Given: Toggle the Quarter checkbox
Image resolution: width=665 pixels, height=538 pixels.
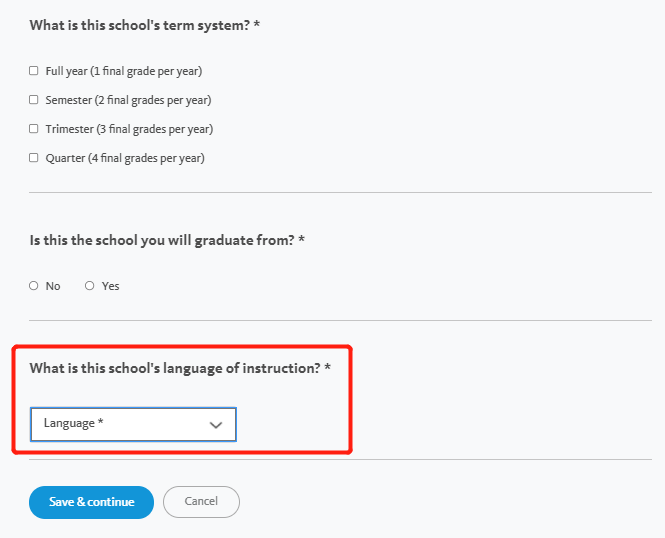Looking at the screenshot, I should (x=34, y=158).
